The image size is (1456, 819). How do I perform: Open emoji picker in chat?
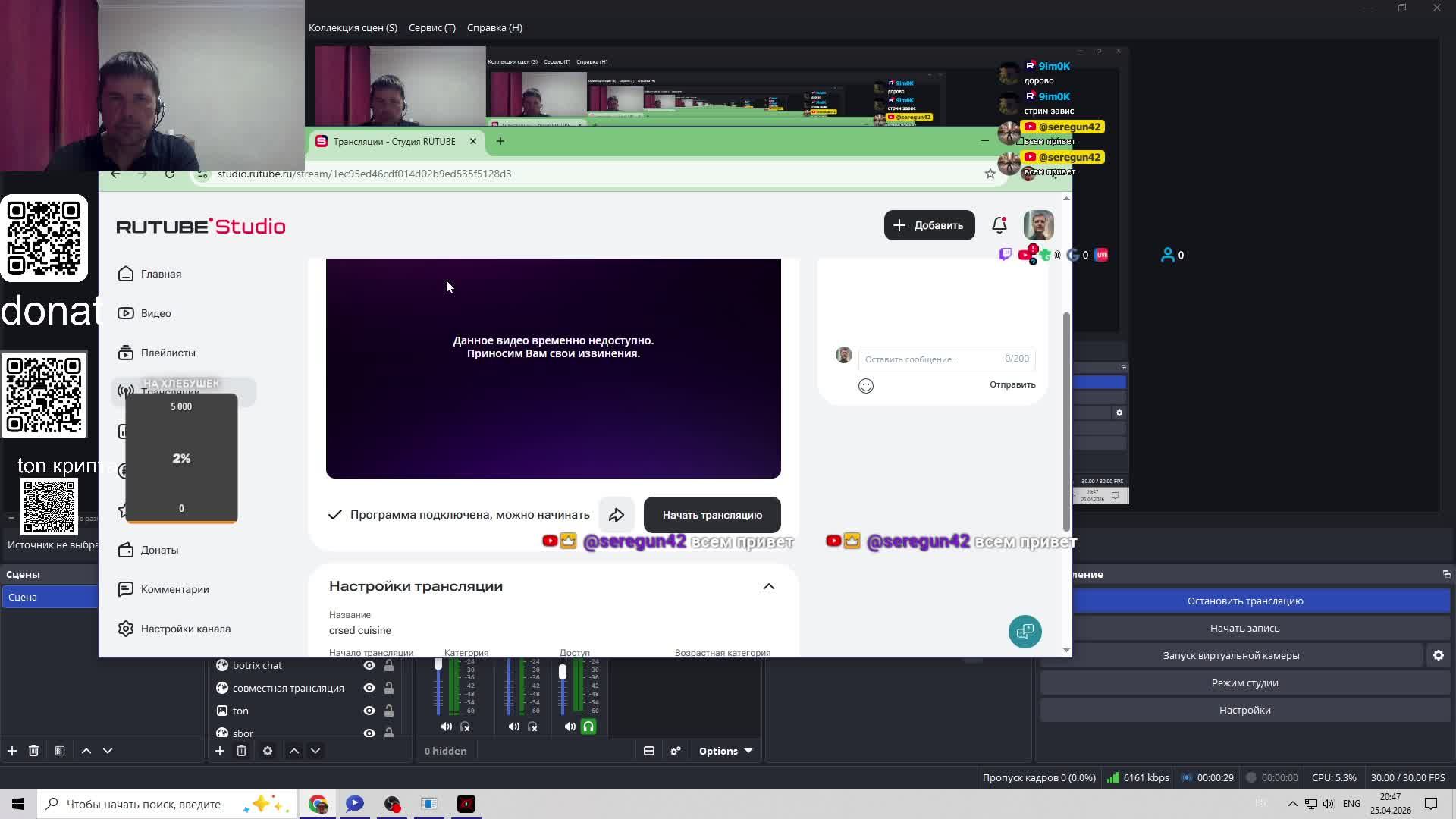coord(865,386)
